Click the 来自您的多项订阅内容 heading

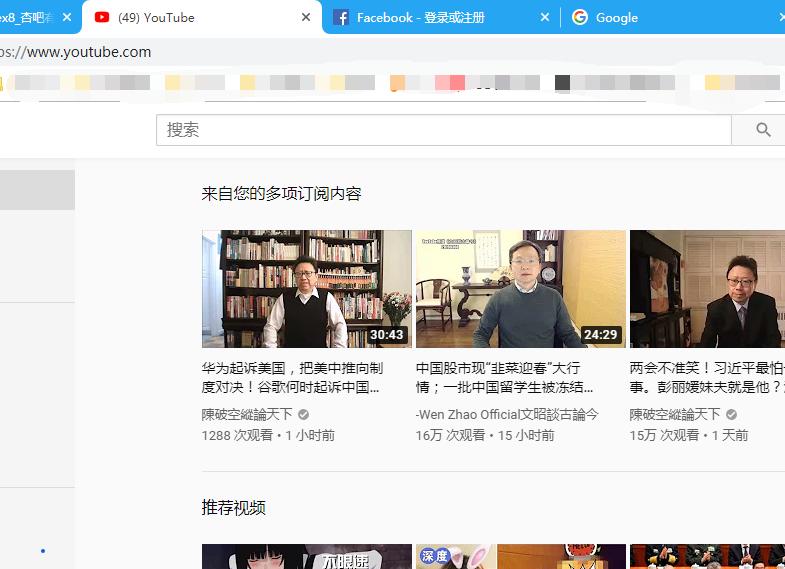click(x=281, y=194)
